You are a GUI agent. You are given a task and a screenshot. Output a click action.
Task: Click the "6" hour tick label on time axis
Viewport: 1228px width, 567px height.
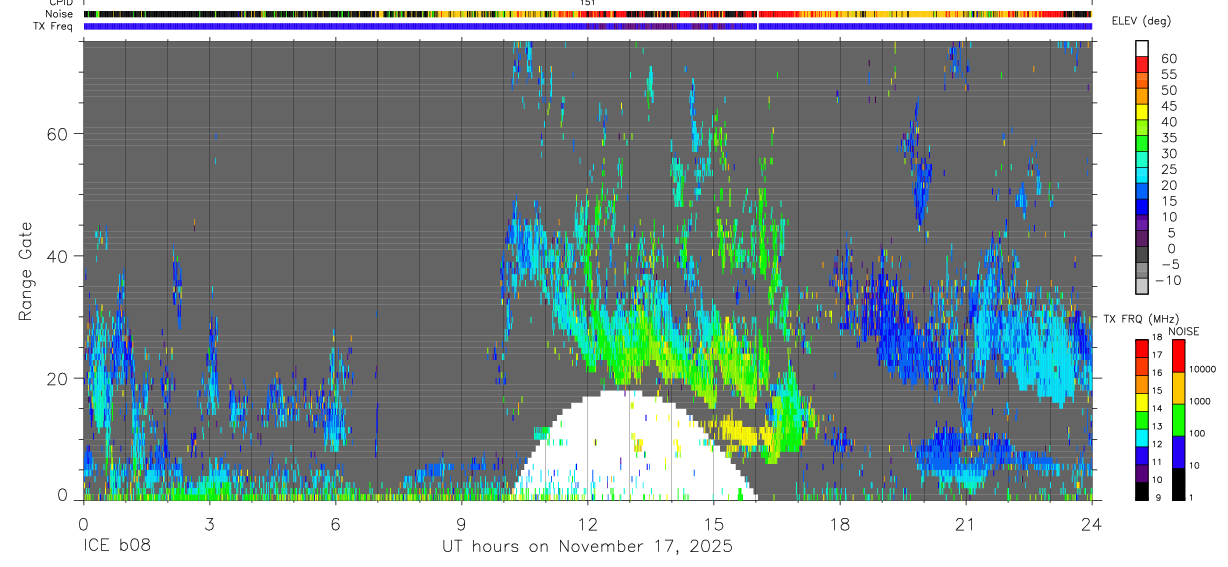click(x=335, y=523)
